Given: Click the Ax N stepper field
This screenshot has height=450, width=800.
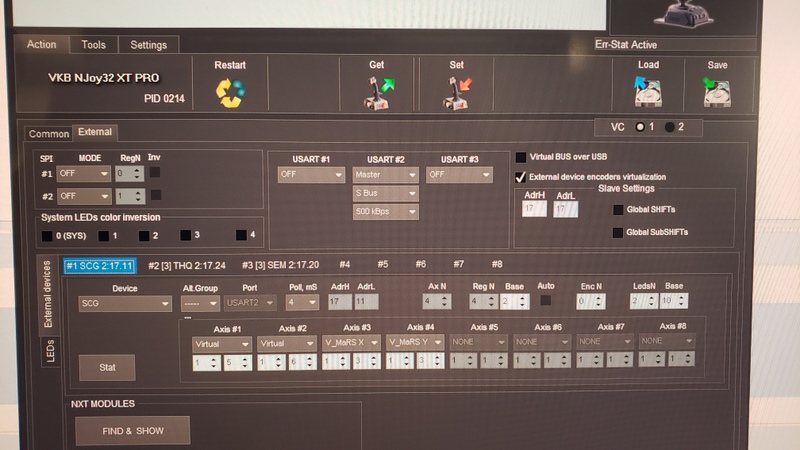Looking at the screenshot, I should pos(437,302).
